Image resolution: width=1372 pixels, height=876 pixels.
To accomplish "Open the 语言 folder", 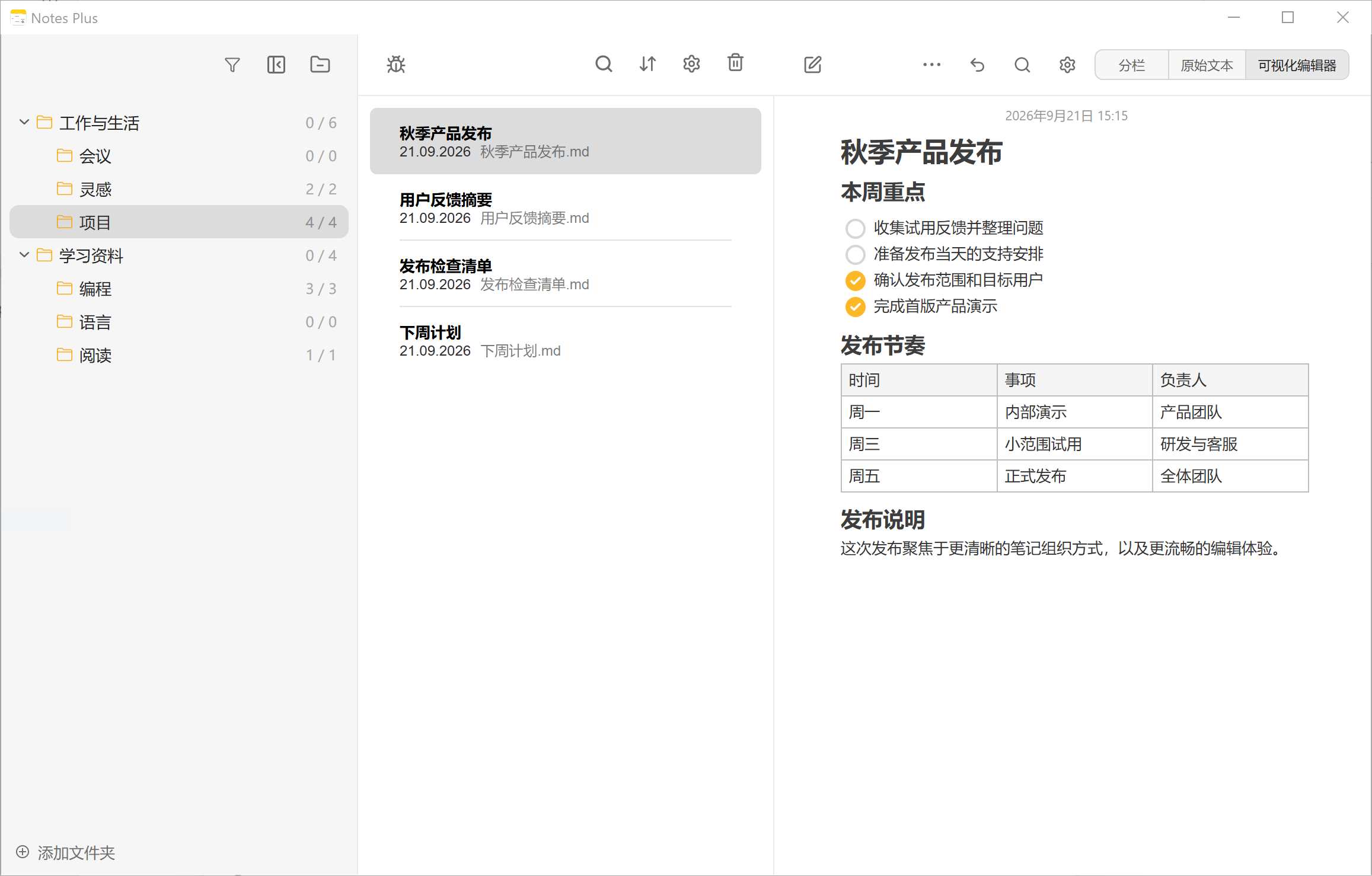I will (178, 322).
